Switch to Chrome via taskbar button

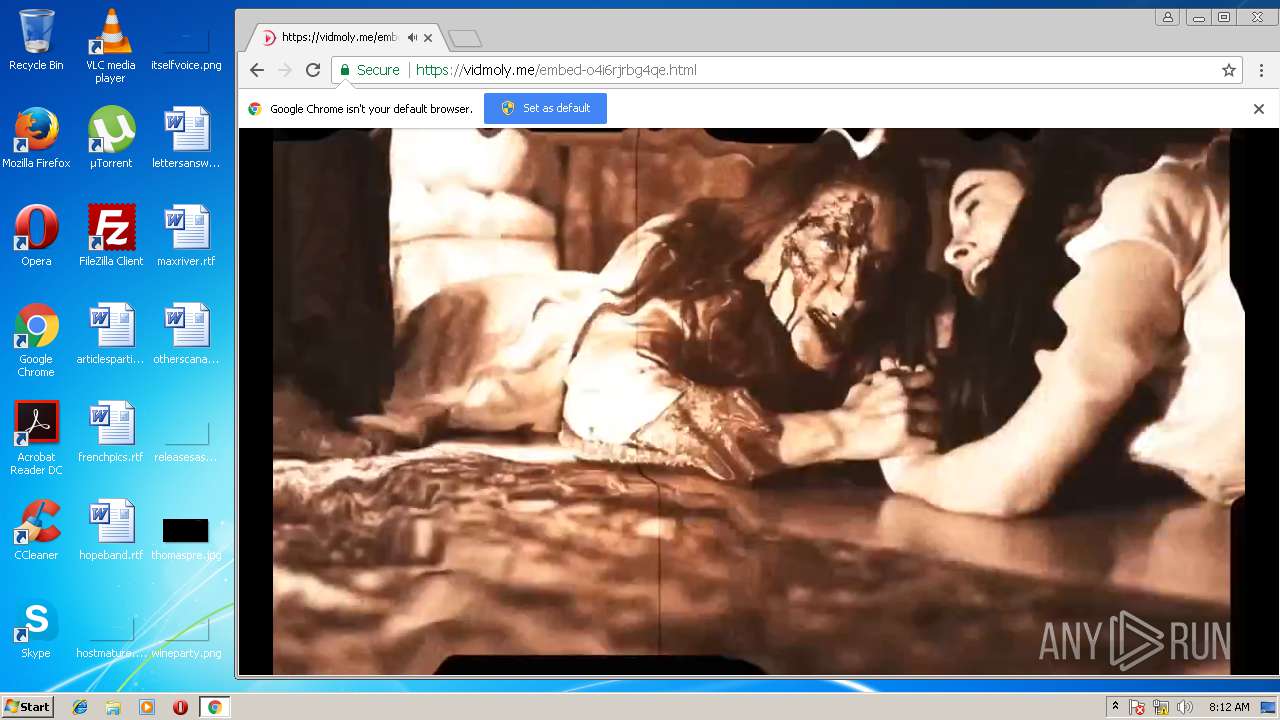[214, 707]
